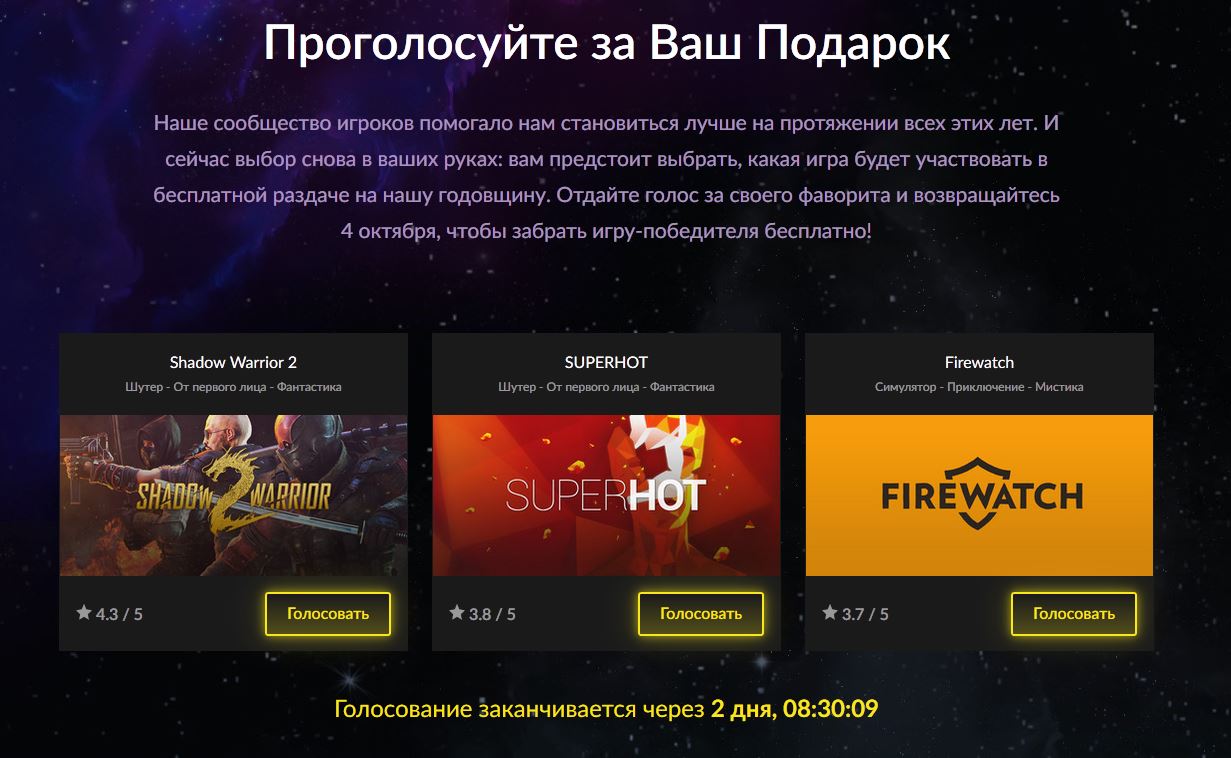Viewport: 1231px width, 758px height.
Task: Vote for SUPERHOT
Action: pos(701,613)
